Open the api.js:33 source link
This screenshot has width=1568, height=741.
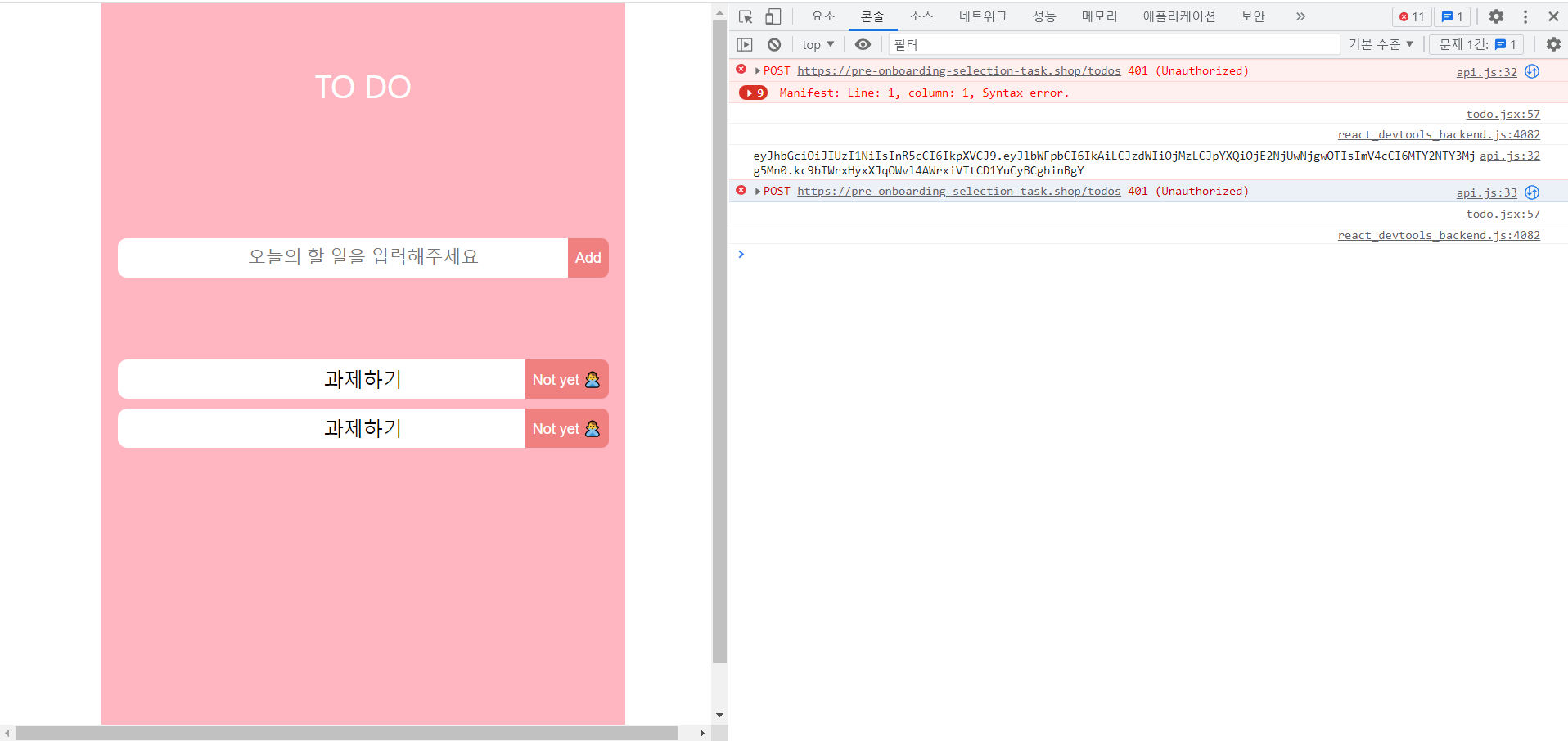(x=1486, y=192)
